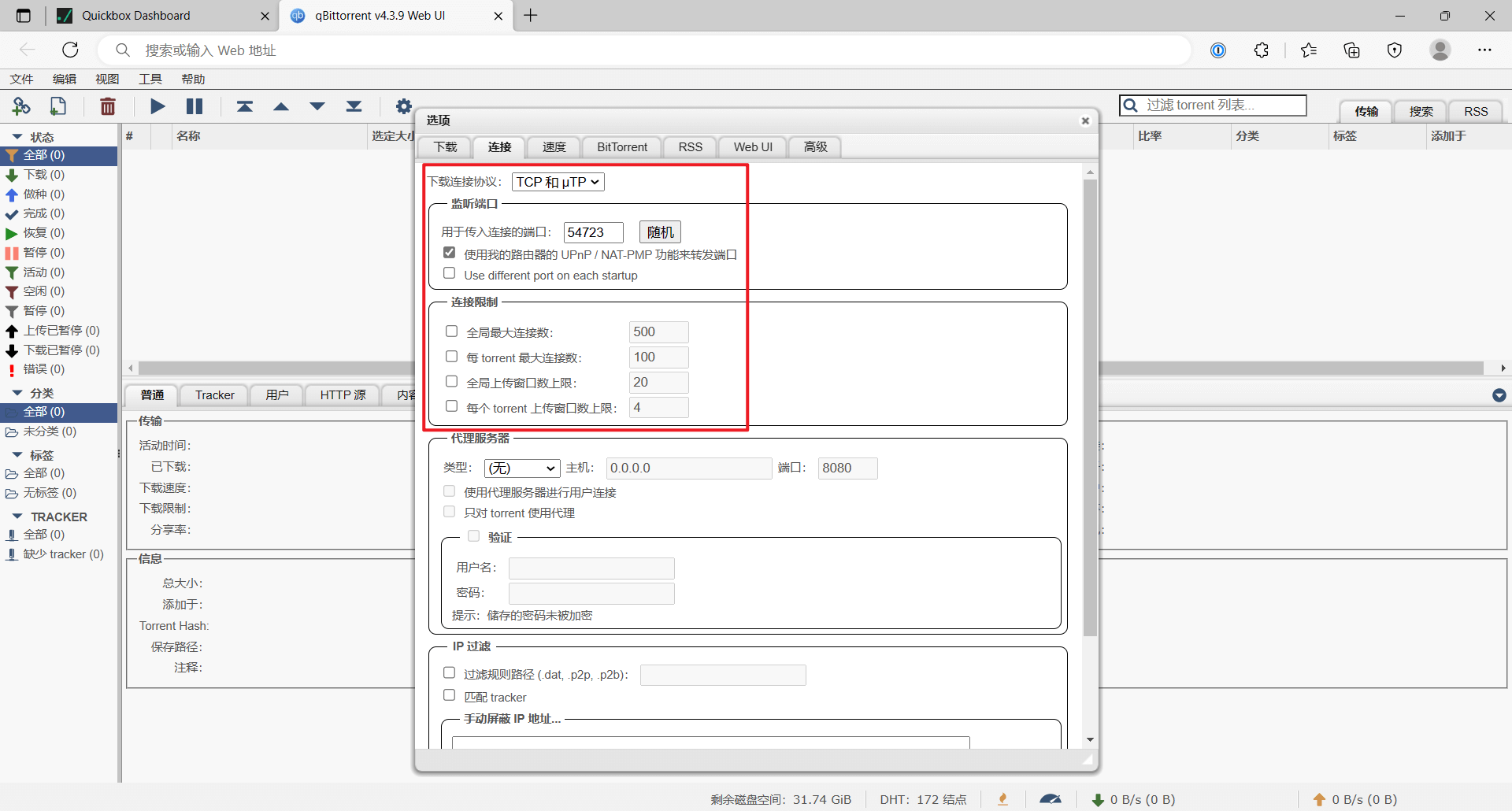The width and height of the screenshot is (1512, 811).
Task: Click the red delete torrent trash icon
Action: tap(108, 106)
